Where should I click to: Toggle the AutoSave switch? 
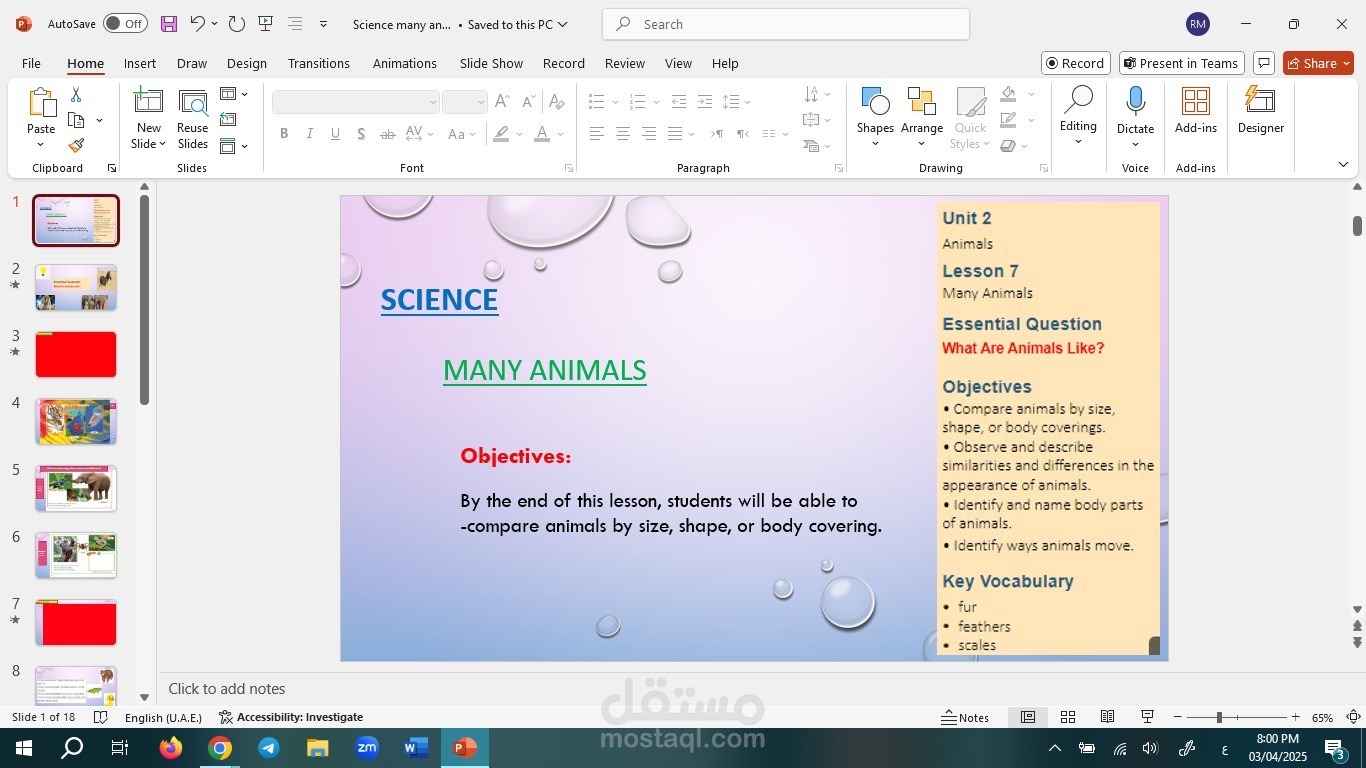pos(125,24)
